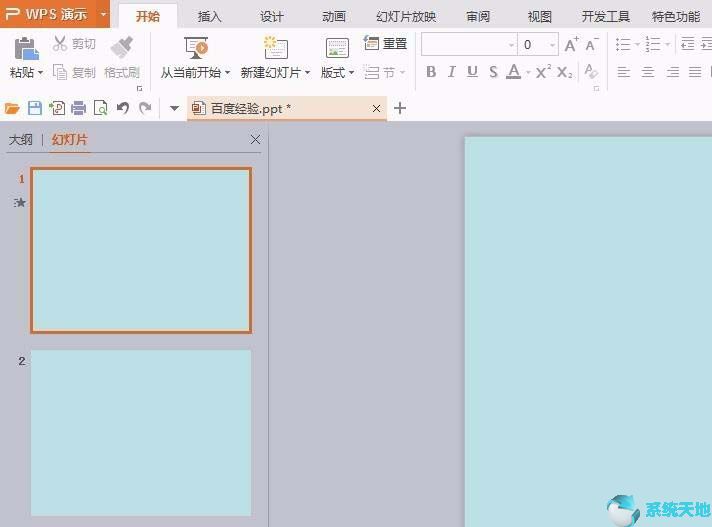Center align text

pyautogui.click(x=648, y=72)
